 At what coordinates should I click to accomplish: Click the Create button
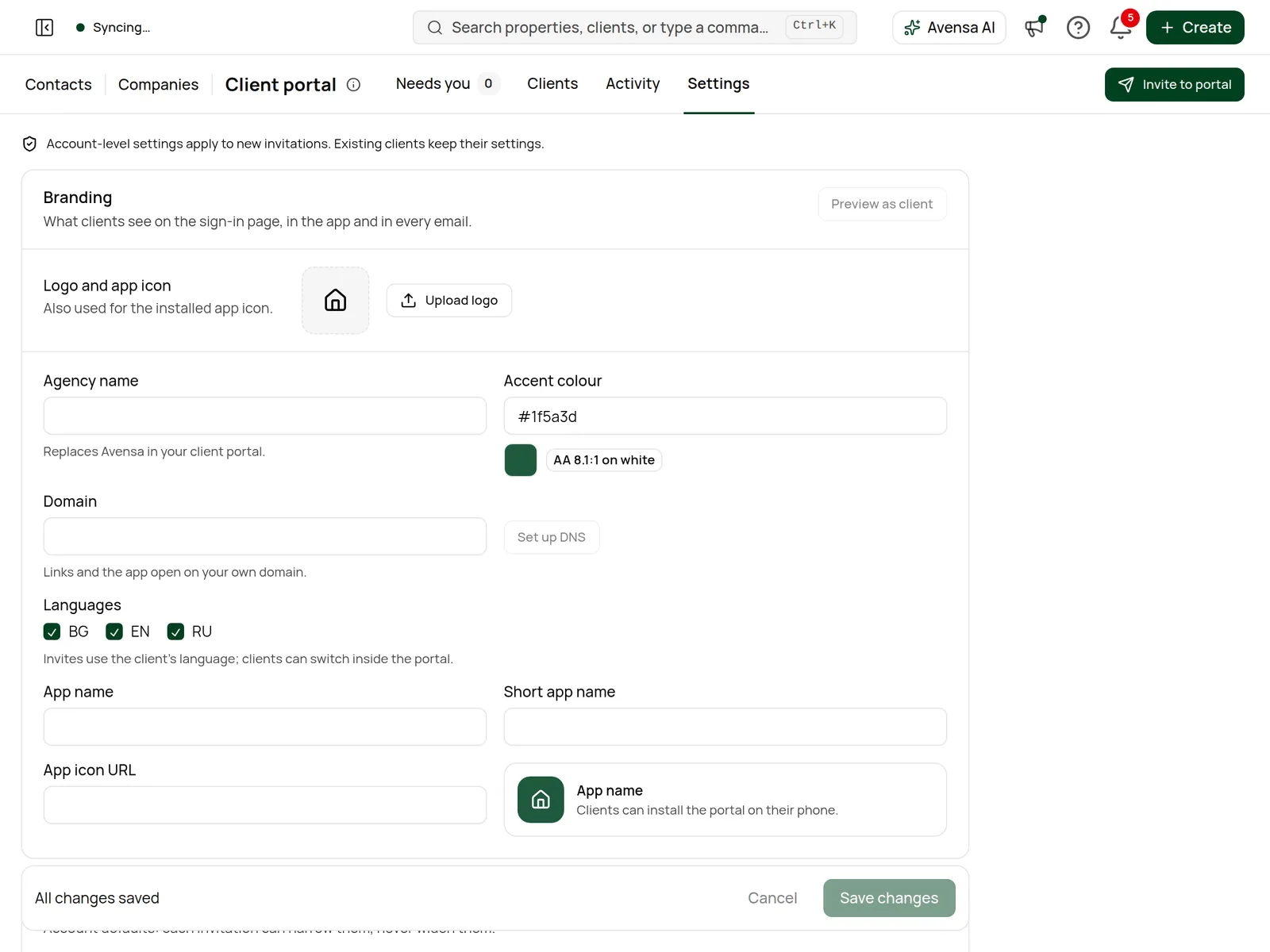1195,28
